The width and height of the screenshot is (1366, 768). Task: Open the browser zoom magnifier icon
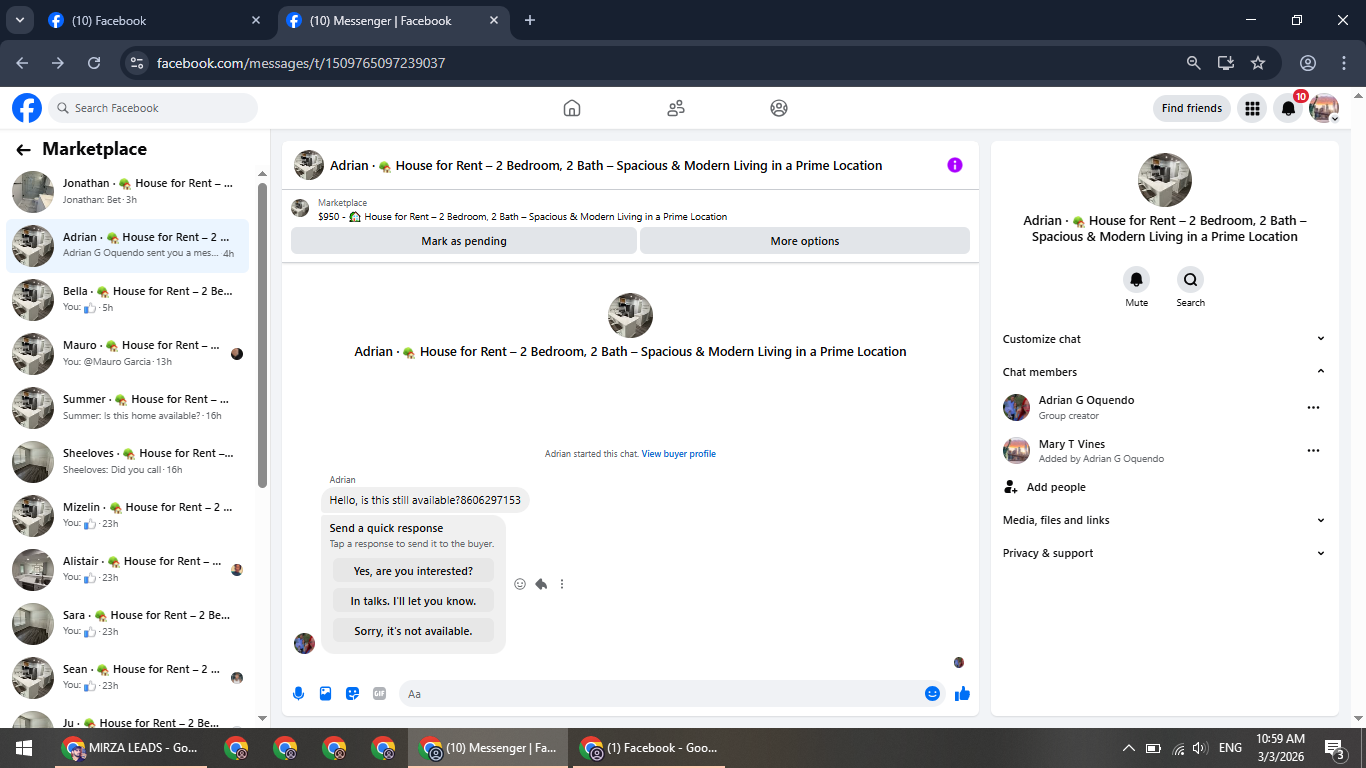pyautogui.click(x=1193, y=62)
